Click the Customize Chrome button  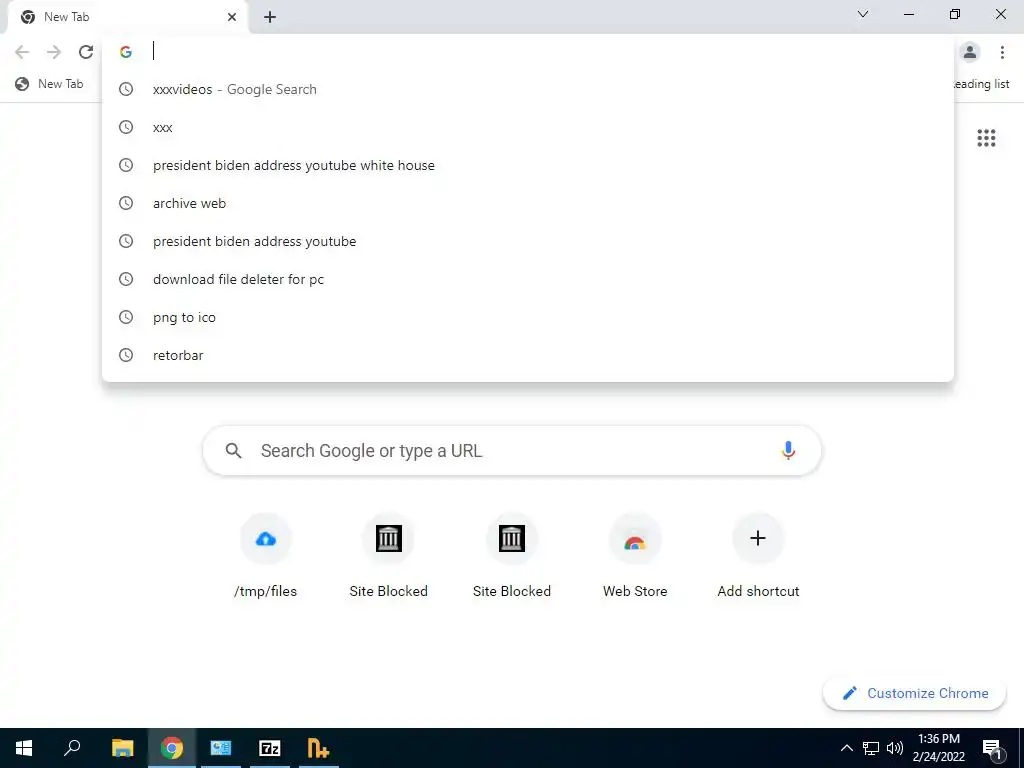(914, 693)
